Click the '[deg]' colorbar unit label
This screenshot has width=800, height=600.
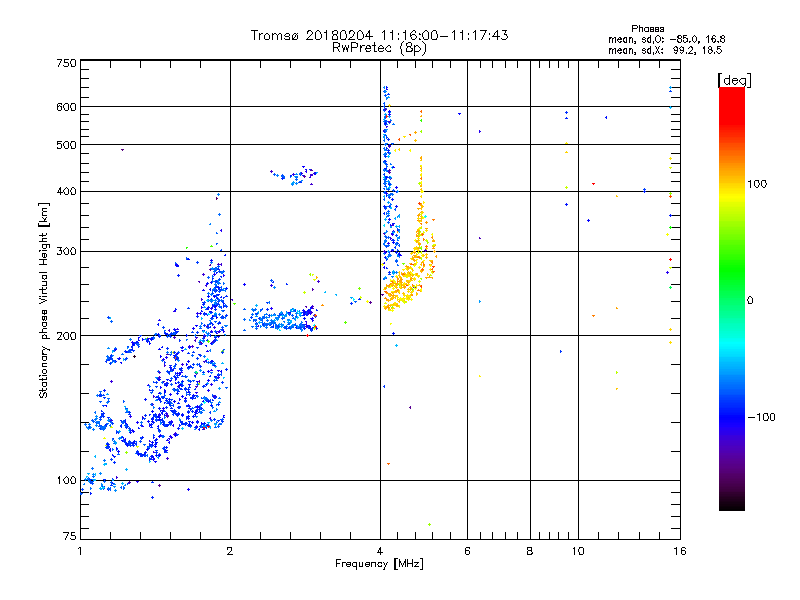point(734,80)
